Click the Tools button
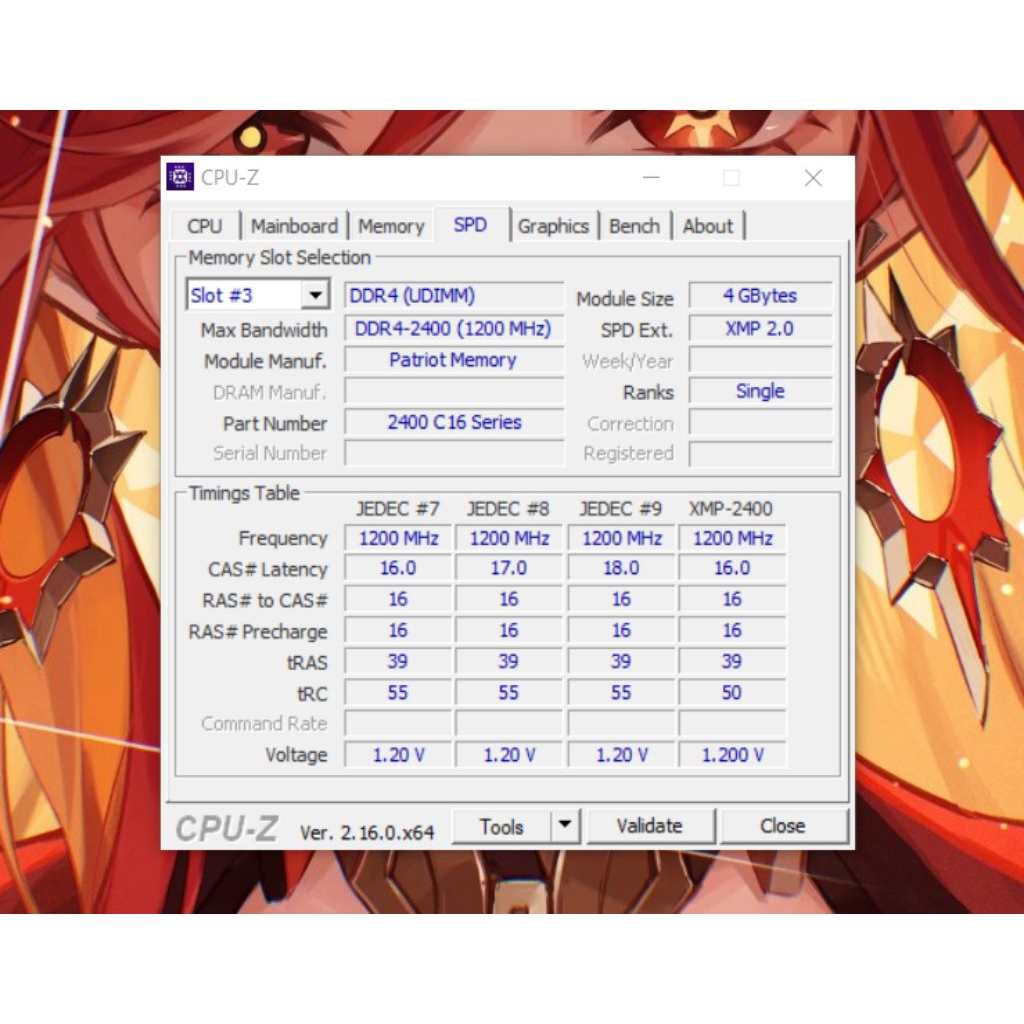The height and width of the screenshot is (1024, 1024). point(501,826)
